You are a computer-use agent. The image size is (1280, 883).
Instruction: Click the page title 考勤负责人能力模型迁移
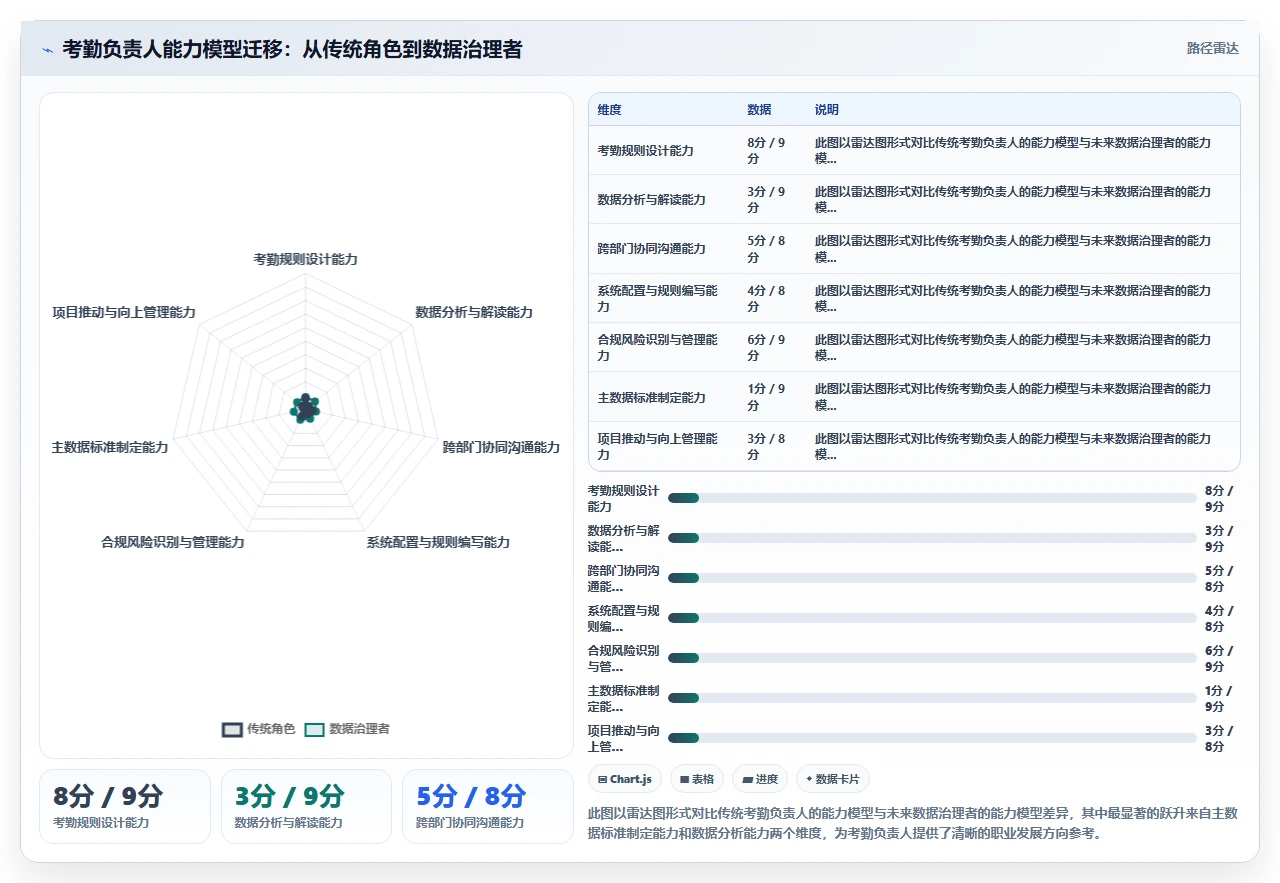coord(292,49)
